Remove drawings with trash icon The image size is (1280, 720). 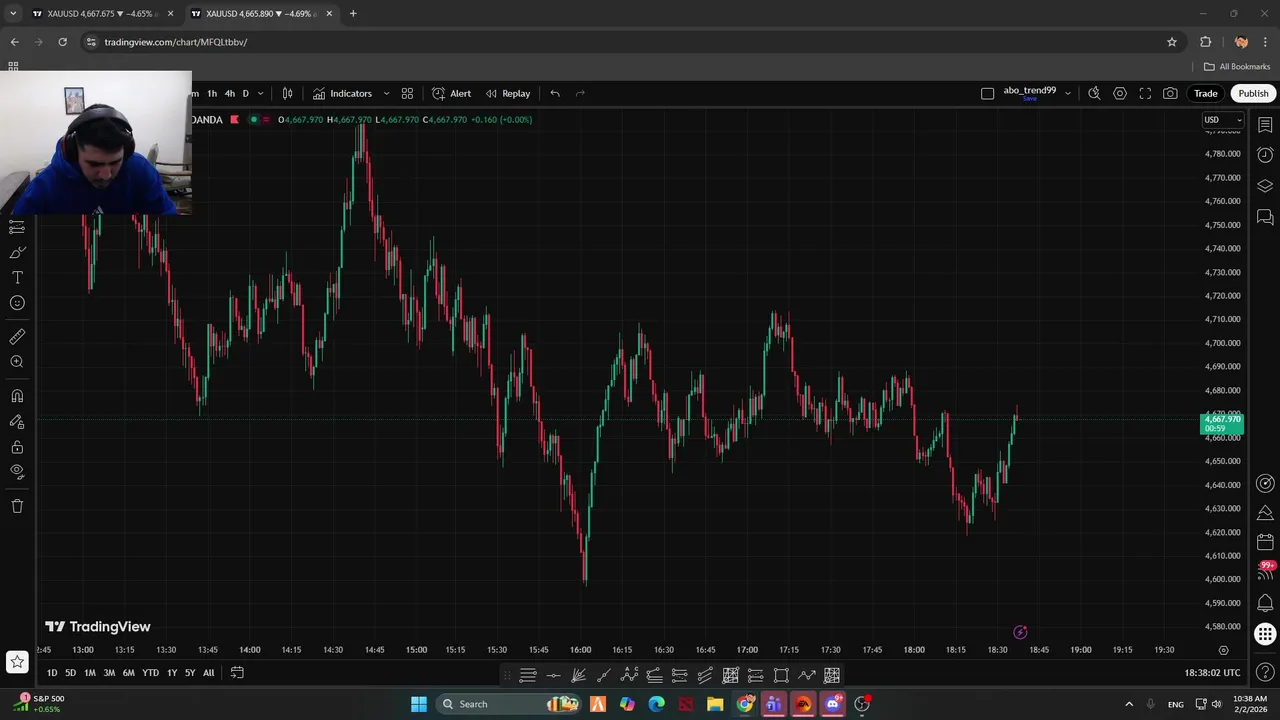pos(17,506)
